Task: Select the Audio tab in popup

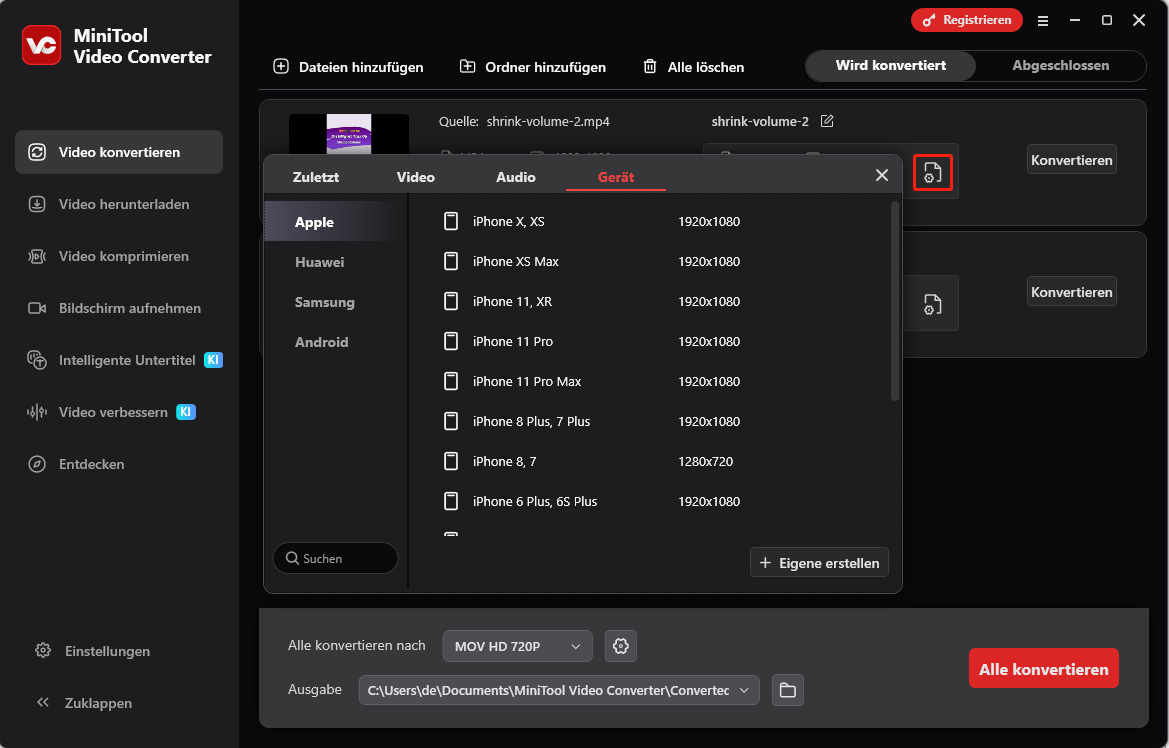Action: click(515, 177)
